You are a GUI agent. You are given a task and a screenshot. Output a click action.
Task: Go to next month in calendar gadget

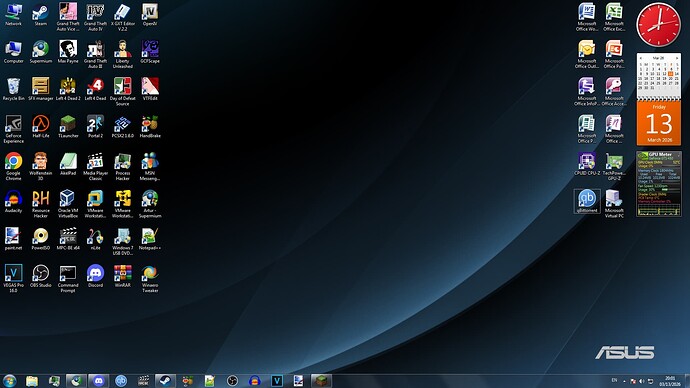click(677, 58)
